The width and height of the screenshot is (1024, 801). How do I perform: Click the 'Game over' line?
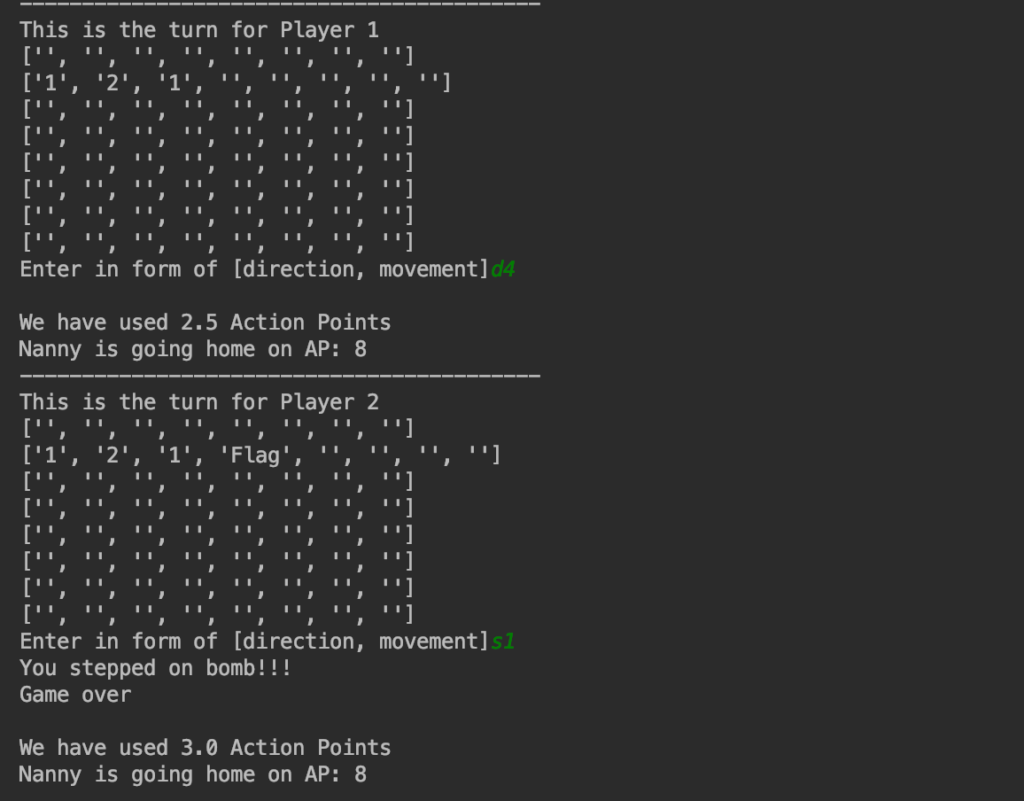click(x=75, y=695)
